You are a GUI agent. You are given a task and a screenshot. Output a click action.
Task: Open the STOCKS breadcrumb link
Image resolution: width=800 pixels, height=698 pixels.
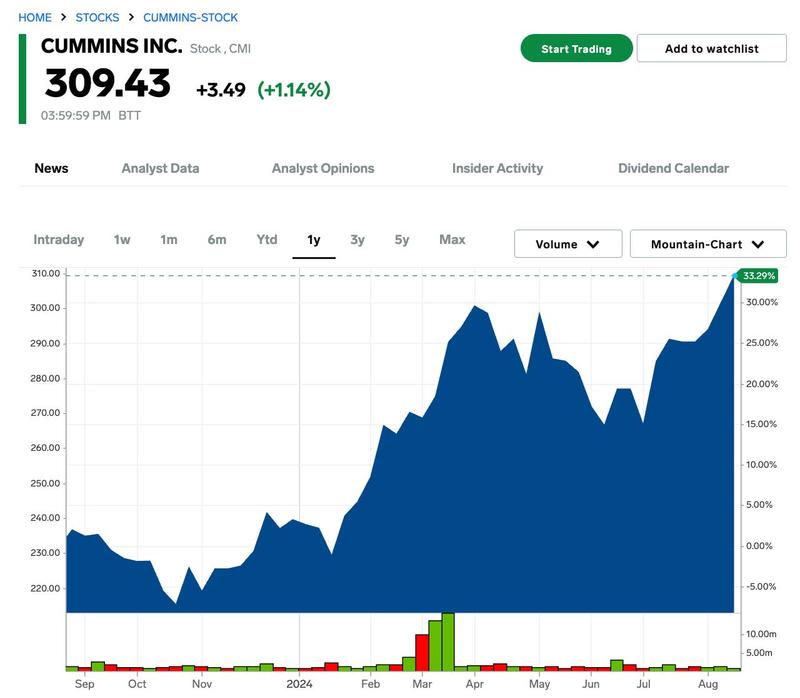(97, 18)
